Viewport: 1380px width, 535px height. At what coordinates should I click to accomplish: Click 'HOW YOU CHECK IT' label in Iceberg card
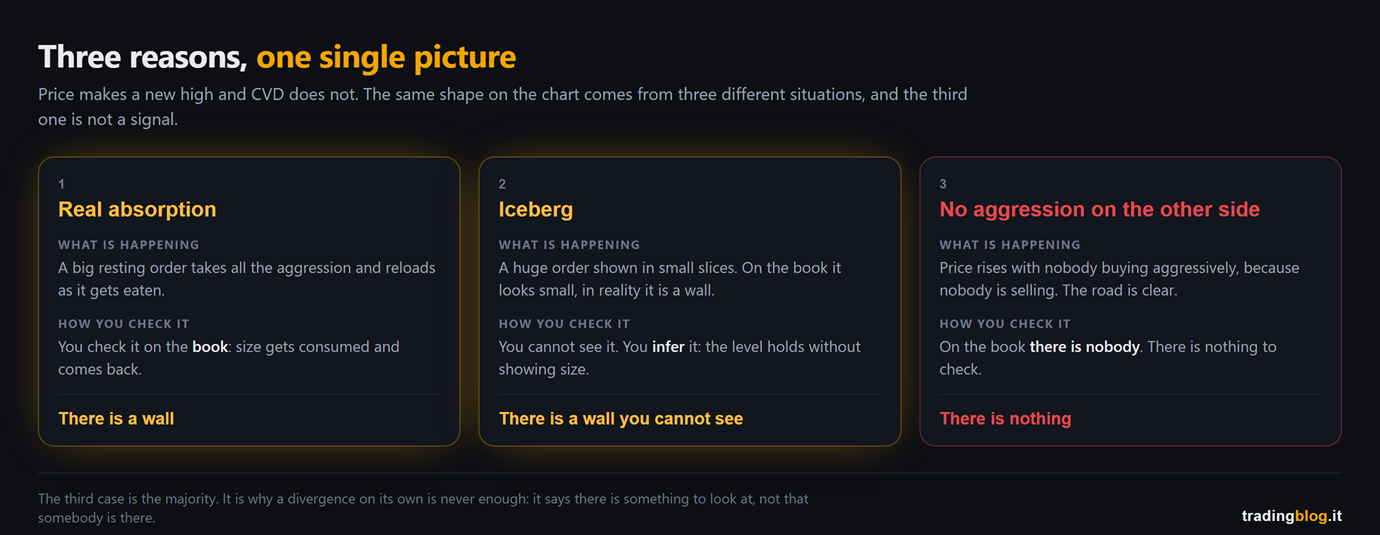[564, 324]
